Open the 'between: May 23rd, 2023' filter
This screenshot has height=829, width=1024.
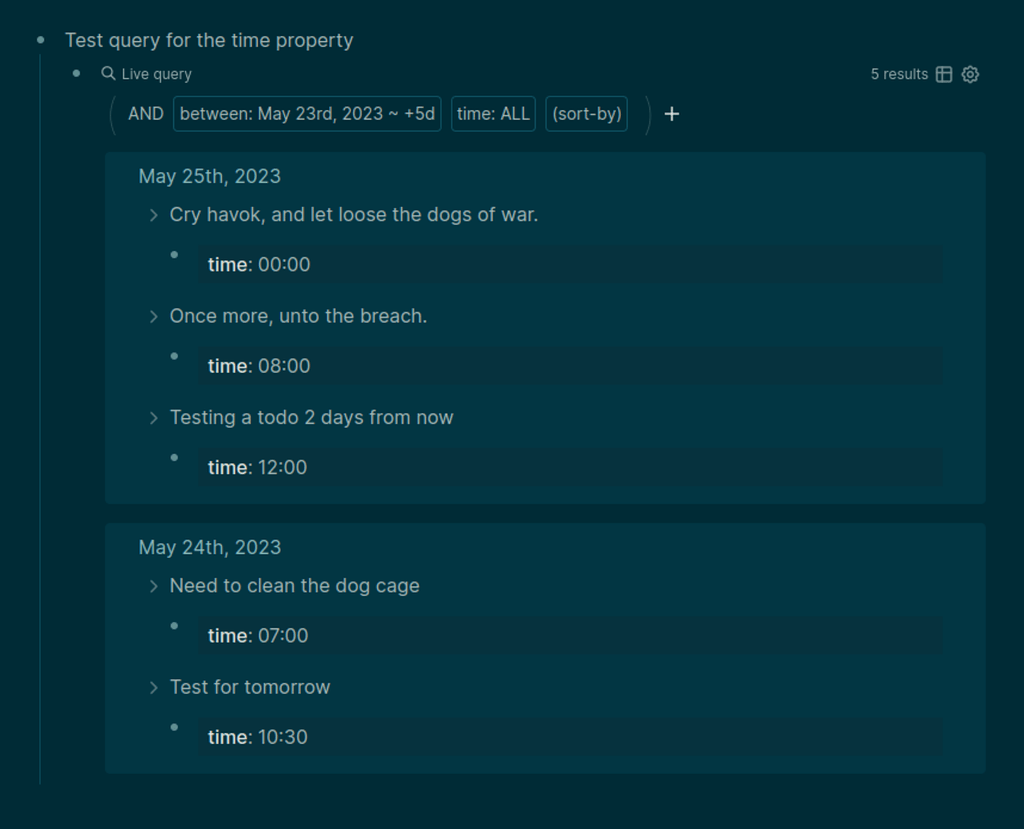pyautogui.click(x=307, y=114)
